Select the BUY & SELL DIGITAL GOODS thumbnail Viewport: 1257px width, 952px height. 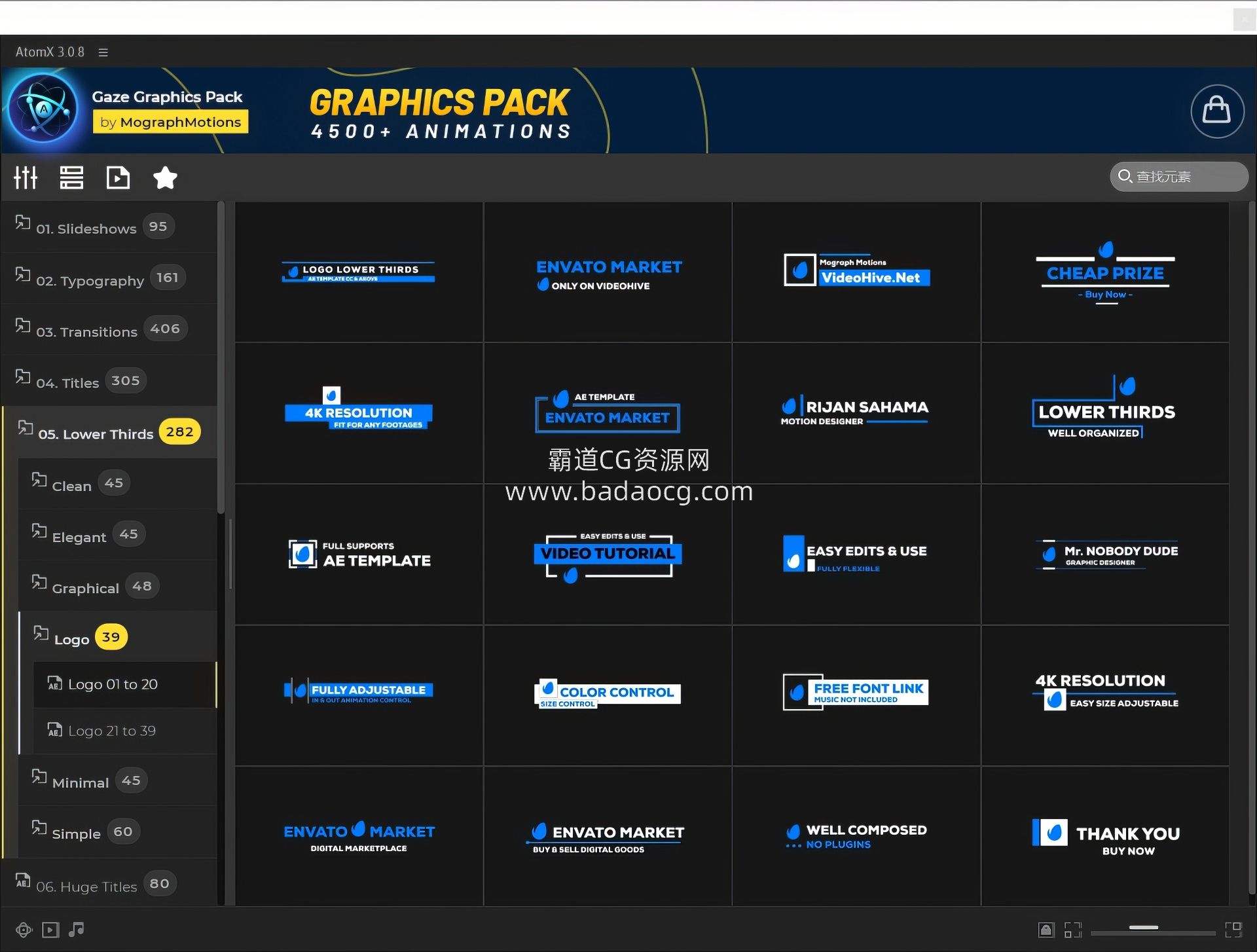608,836
